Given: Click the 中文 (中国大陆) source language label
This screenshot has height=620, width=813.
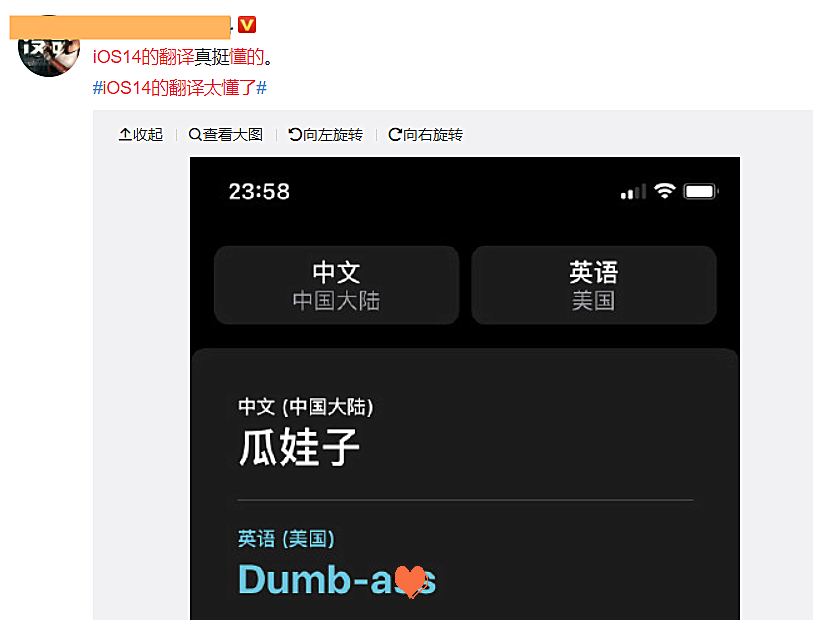Looking at the screenshot, I should (x=305, y=407).
